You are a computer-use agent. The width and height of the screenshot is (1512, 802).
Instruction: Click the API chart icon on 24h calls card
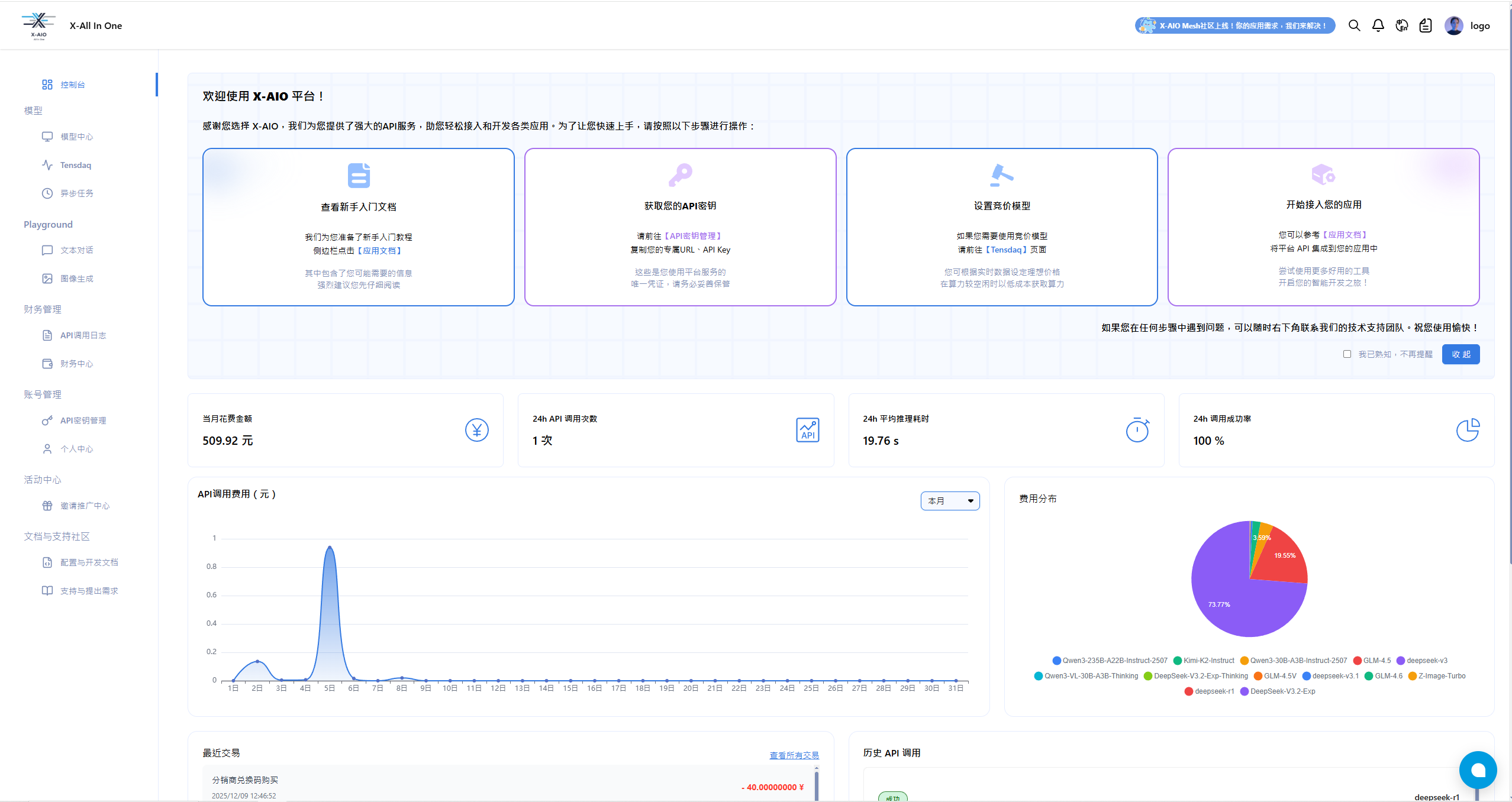click(x=807, y=430)
